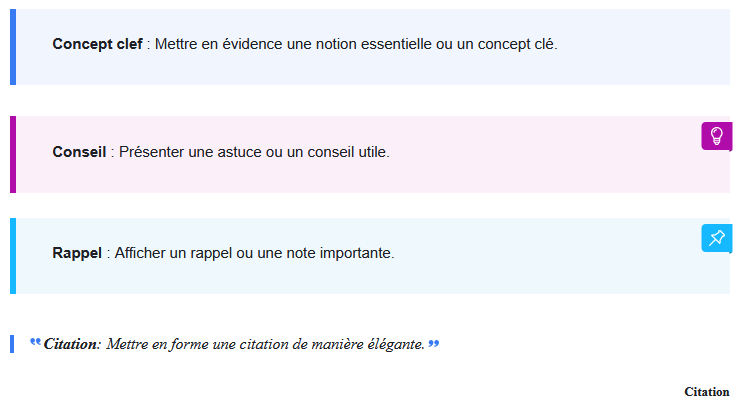Click the "Citation" caption at bottom right
Screen dimensions: 743x412
(706, 392)
